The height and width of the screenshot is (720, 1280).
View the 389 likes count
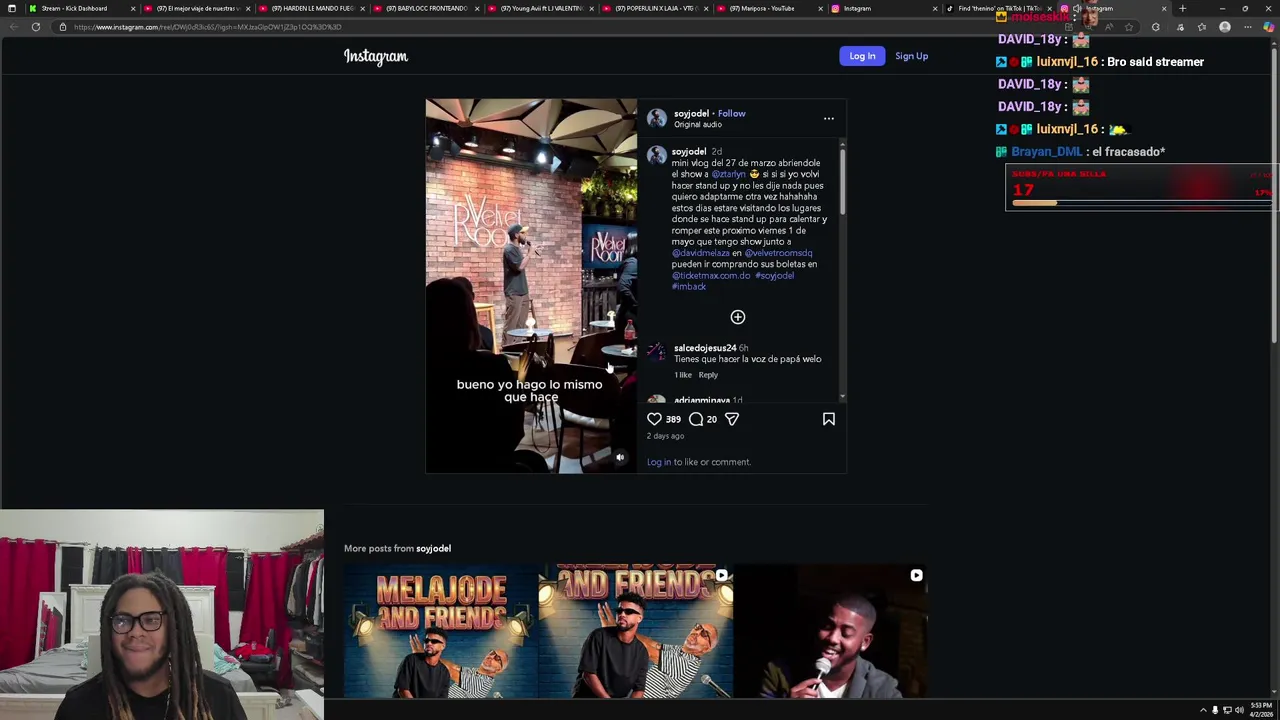(673, 419)
